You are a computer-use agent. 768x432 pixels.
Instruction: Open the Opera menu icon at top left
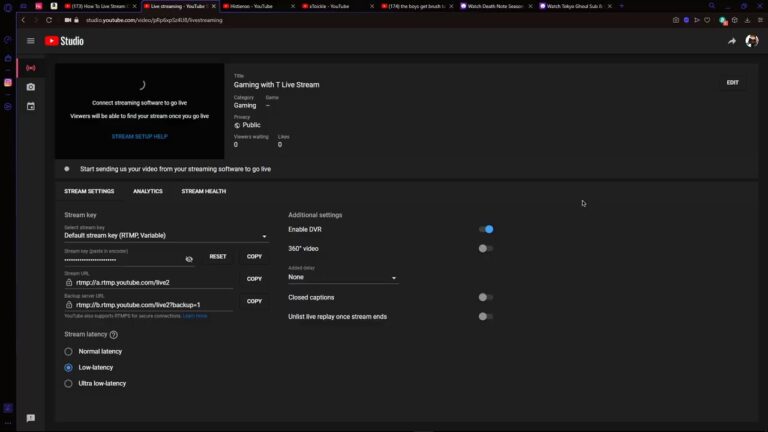click(x=8, y=7)
